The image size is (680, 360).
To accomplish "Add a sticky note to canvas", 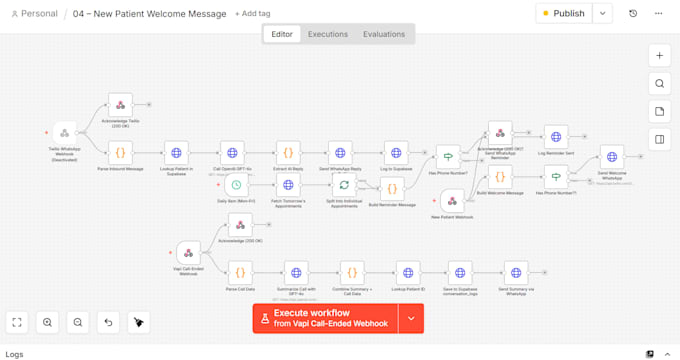I will click(x=660, y=111).
